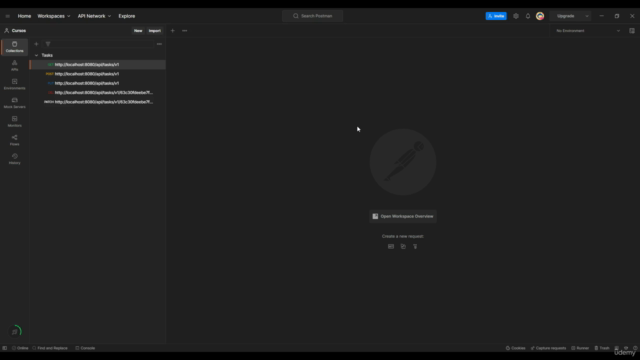This screenshot has width=640, height=360.
Task: Click the bootcamp progress circle icon
Action: [15, 331]
